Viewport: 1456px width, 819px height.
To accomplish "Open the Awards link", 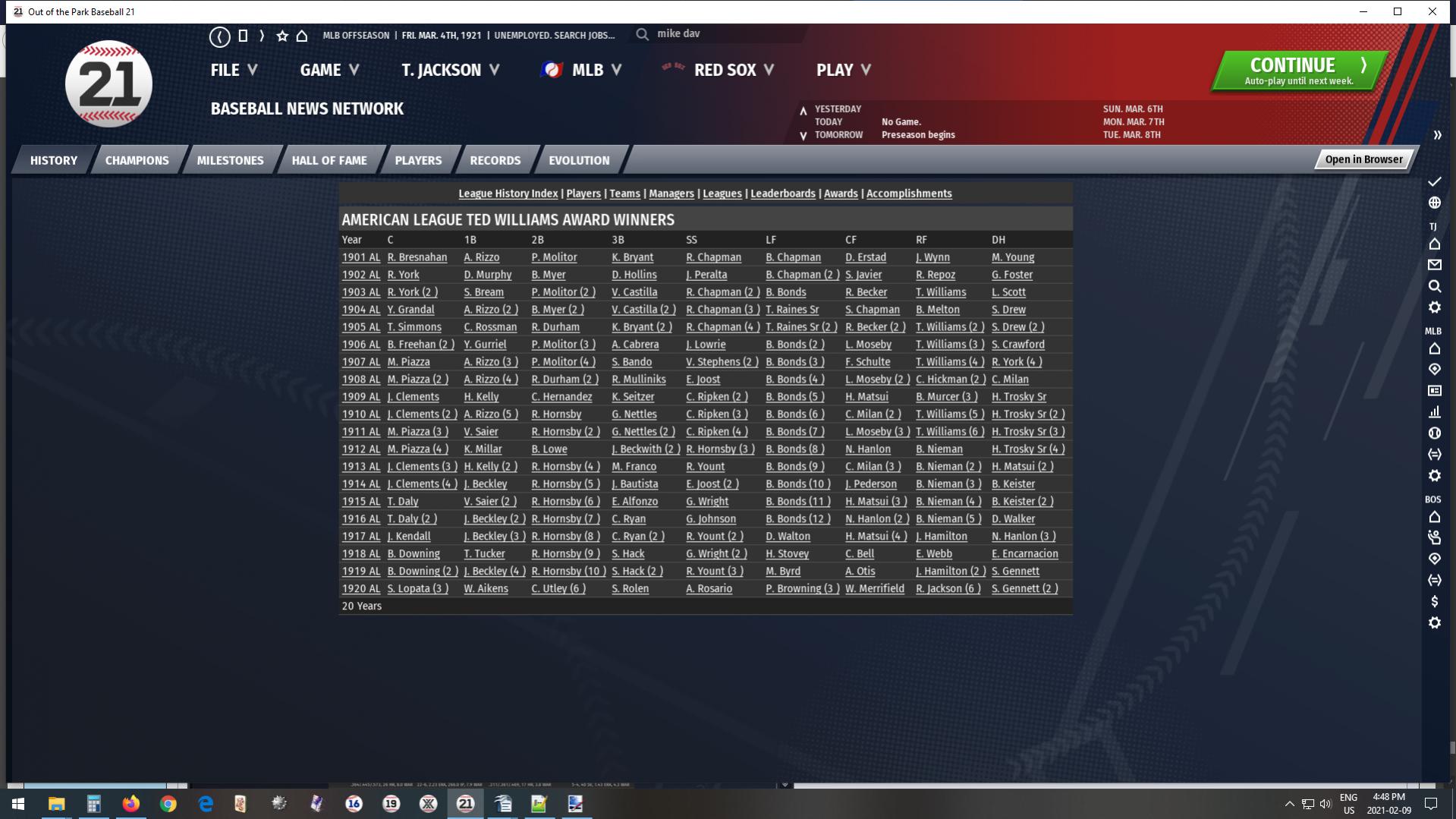I will 841,194.
